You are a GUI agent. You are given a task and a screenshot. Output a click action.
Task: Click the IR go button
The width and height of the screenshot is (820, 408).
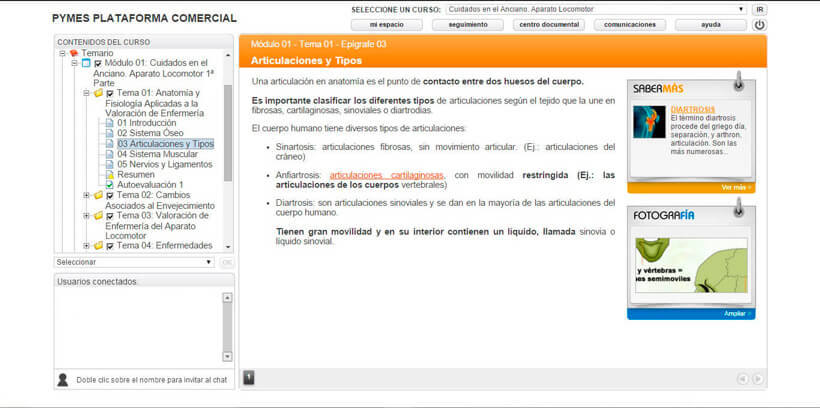[759, 9]
